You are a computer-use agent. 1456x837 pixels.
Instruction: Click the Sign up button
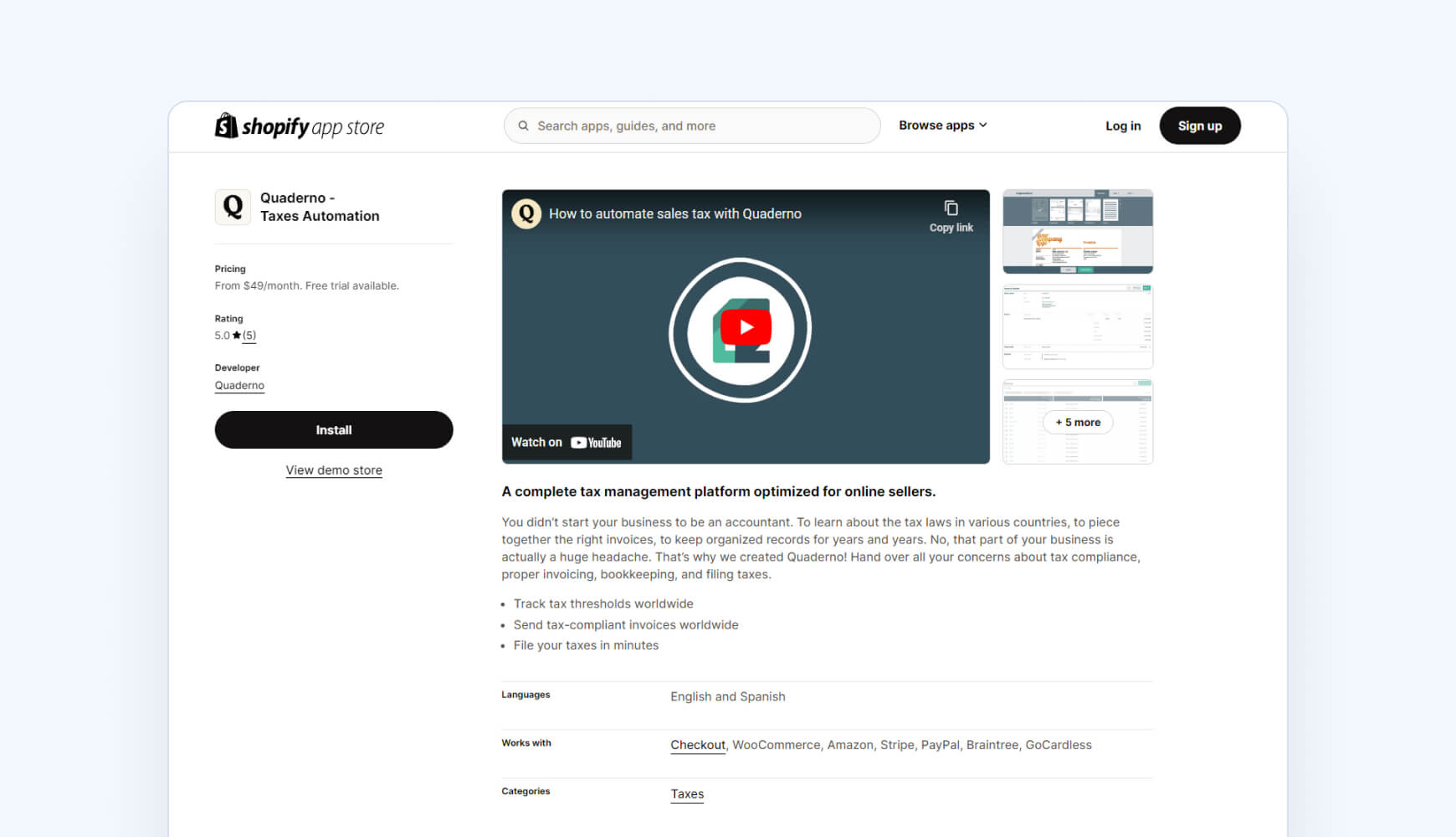(x=1200, y=126)
